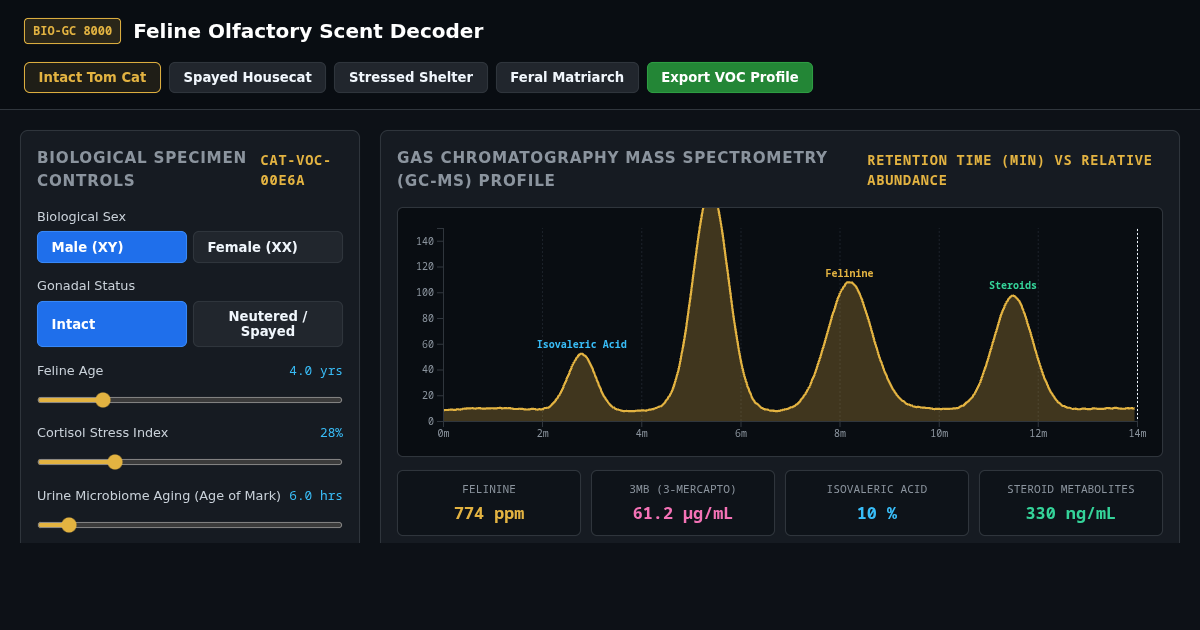Click the 14m tick on time axis
This screenshot has width=1200, height=630.
click(1138, 433)
